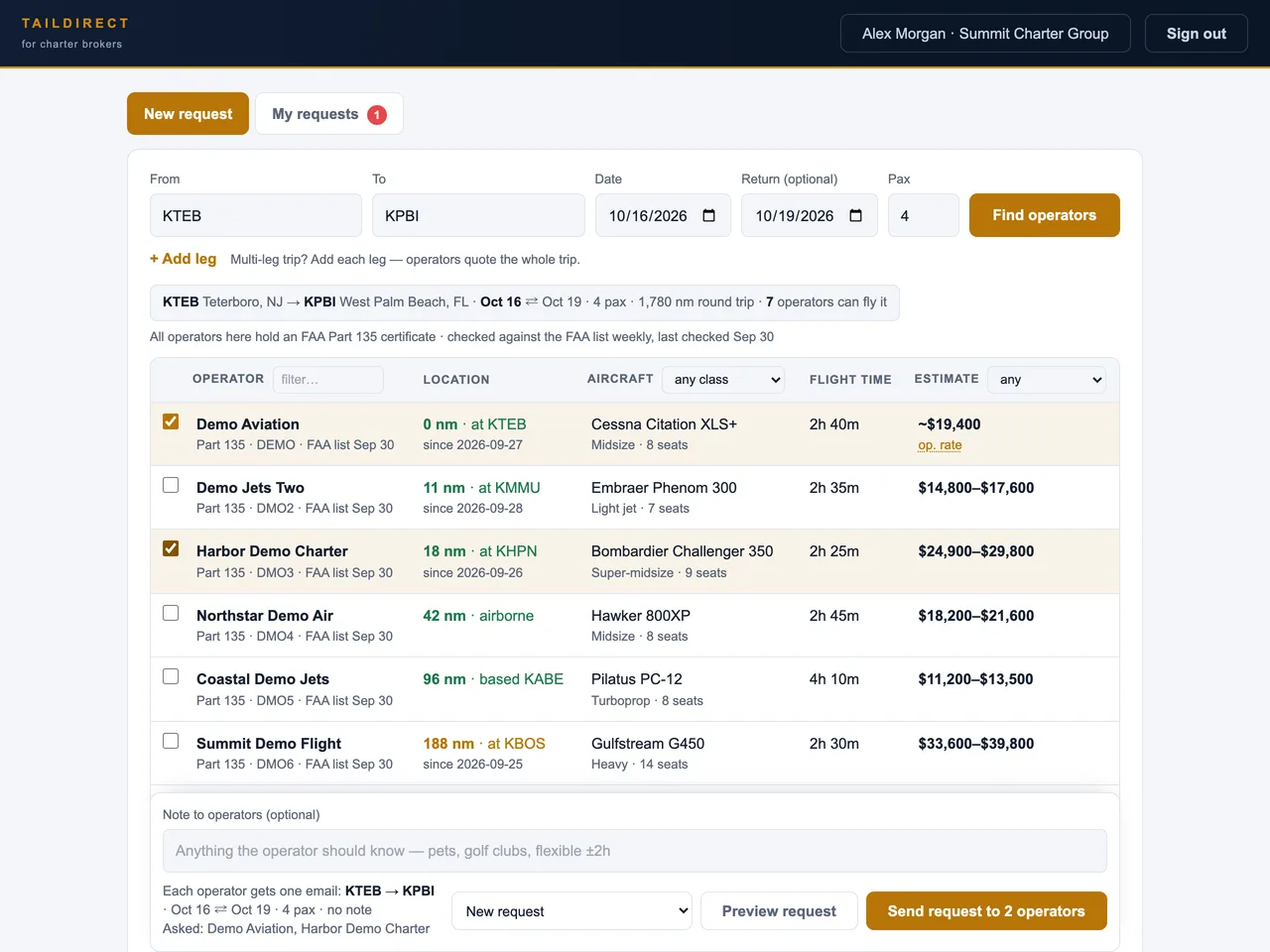The width and height of the screenshot is (1270, 952).
Task: Select the Demo Jets Two checkbox
Action: (x=171, y=485)
